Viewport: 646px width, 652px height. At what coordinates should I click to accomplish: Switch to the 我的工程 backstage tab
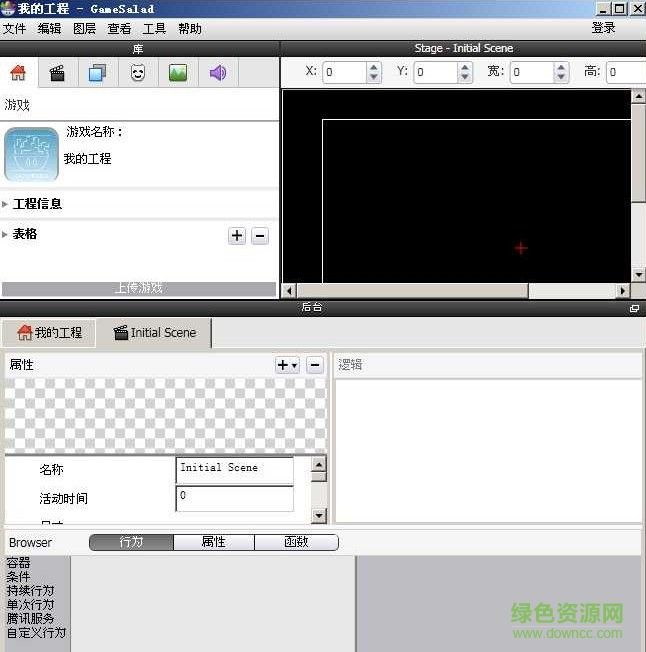tap(49, 333)
